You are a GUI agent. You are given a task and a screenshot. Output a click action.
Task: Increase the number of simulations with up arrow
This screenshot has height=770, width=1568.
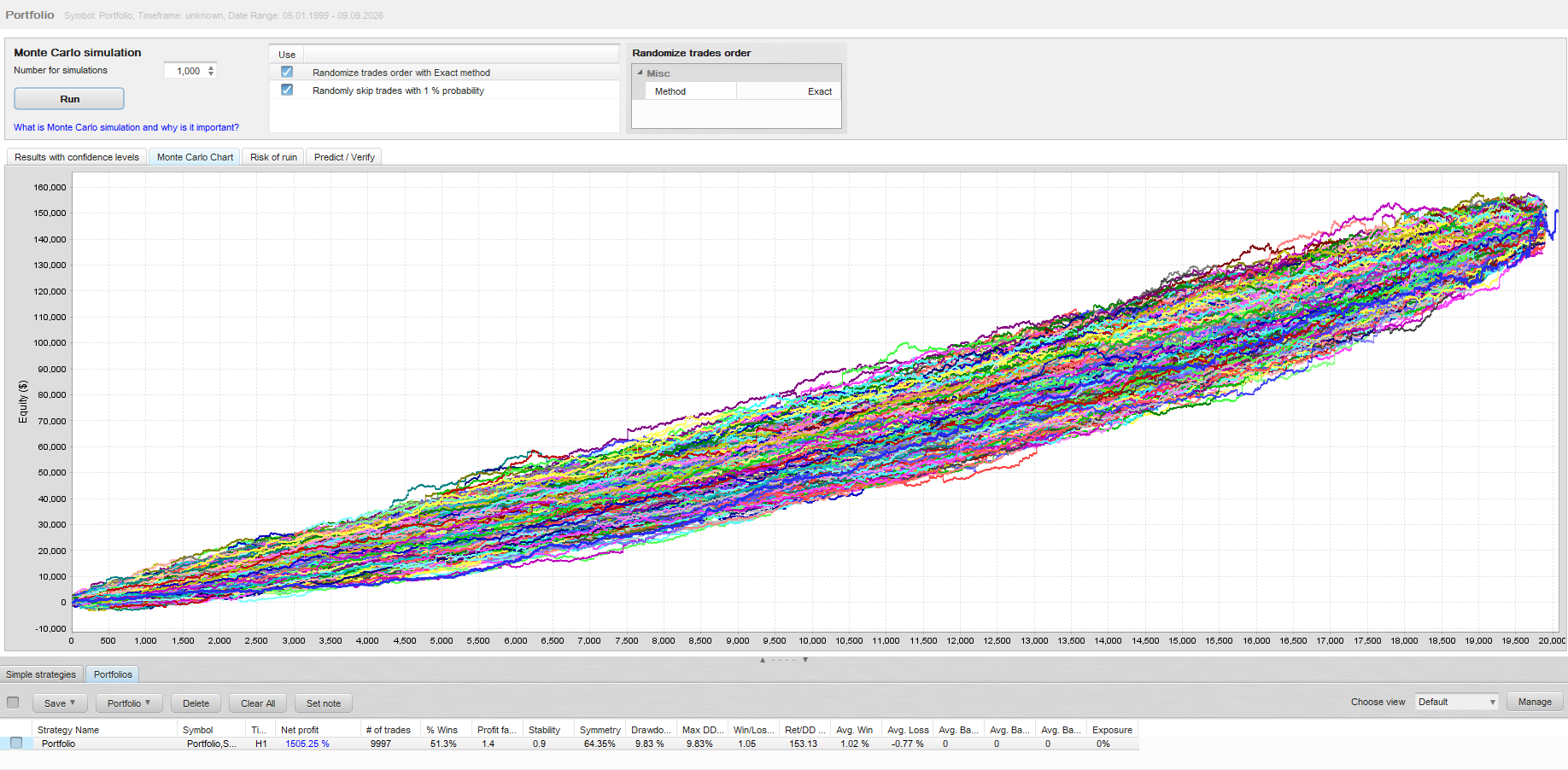211,68
